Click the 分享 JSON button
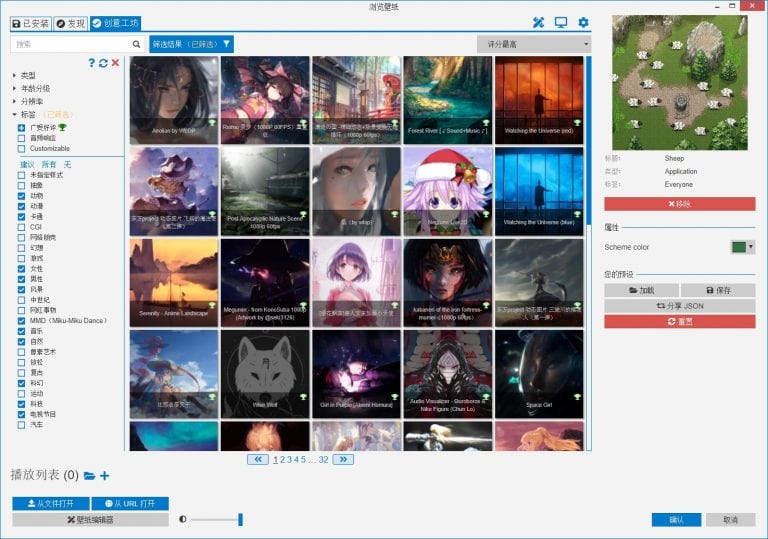The width and height of the screenshot is (768, 539). point(680,306)
